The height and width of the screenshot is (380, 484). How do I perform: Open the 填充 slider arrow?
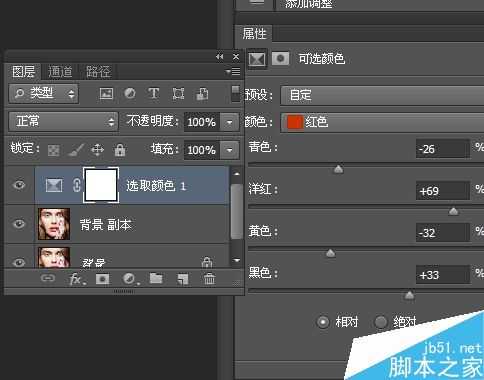pos(229,150)
